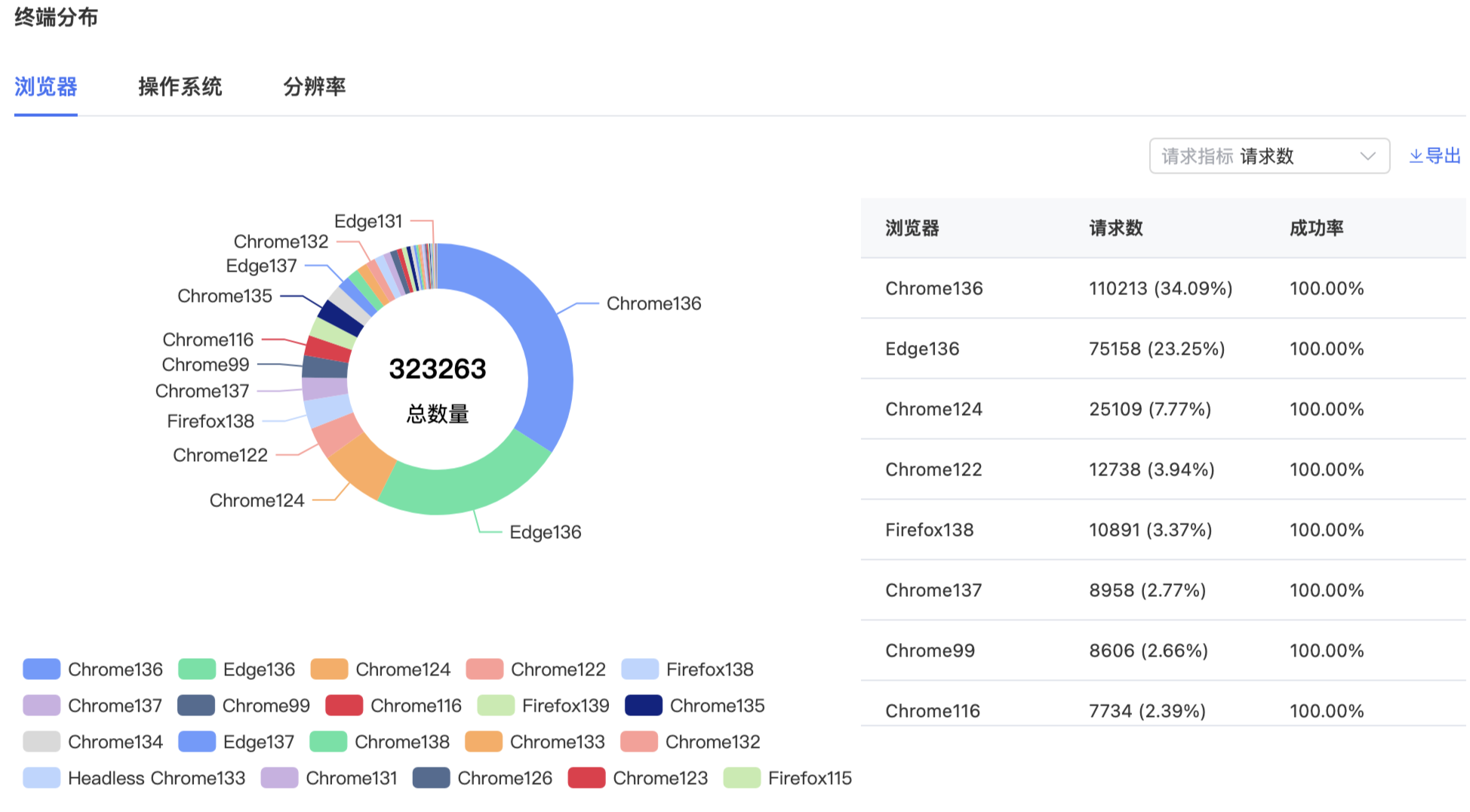Screen dimensions: 1470x812
Task: Click the Firefox138 chart label
Action: (211, 421)
